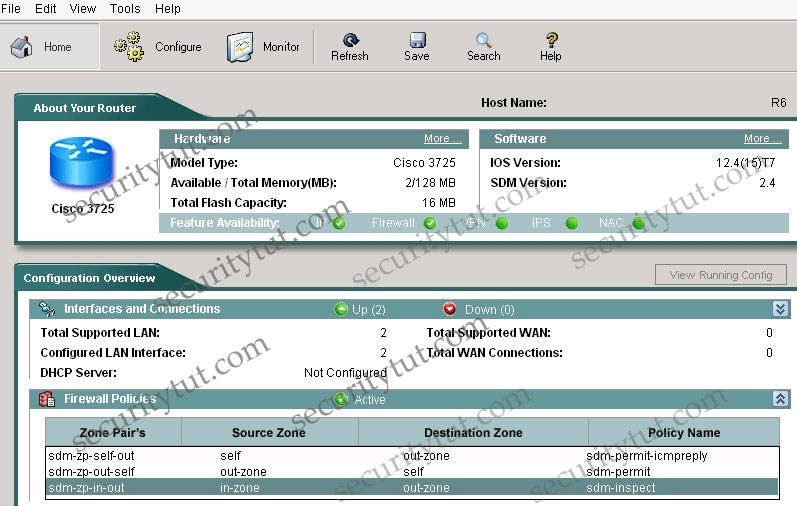Click the Destination Zone column header

point(473,432)
